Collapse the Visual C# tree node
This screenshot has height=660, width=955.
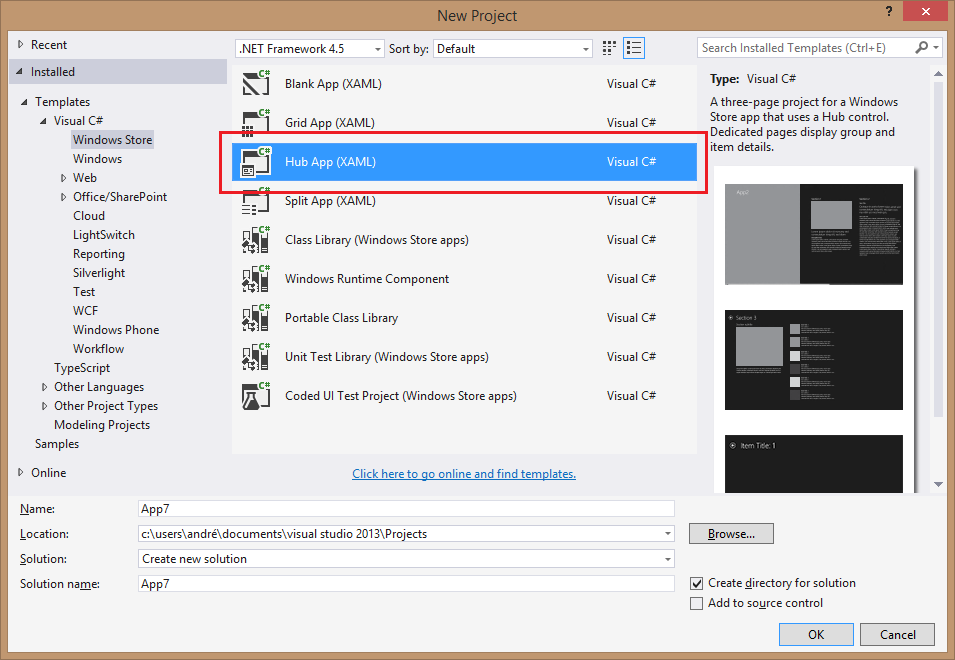click(43, 121)
